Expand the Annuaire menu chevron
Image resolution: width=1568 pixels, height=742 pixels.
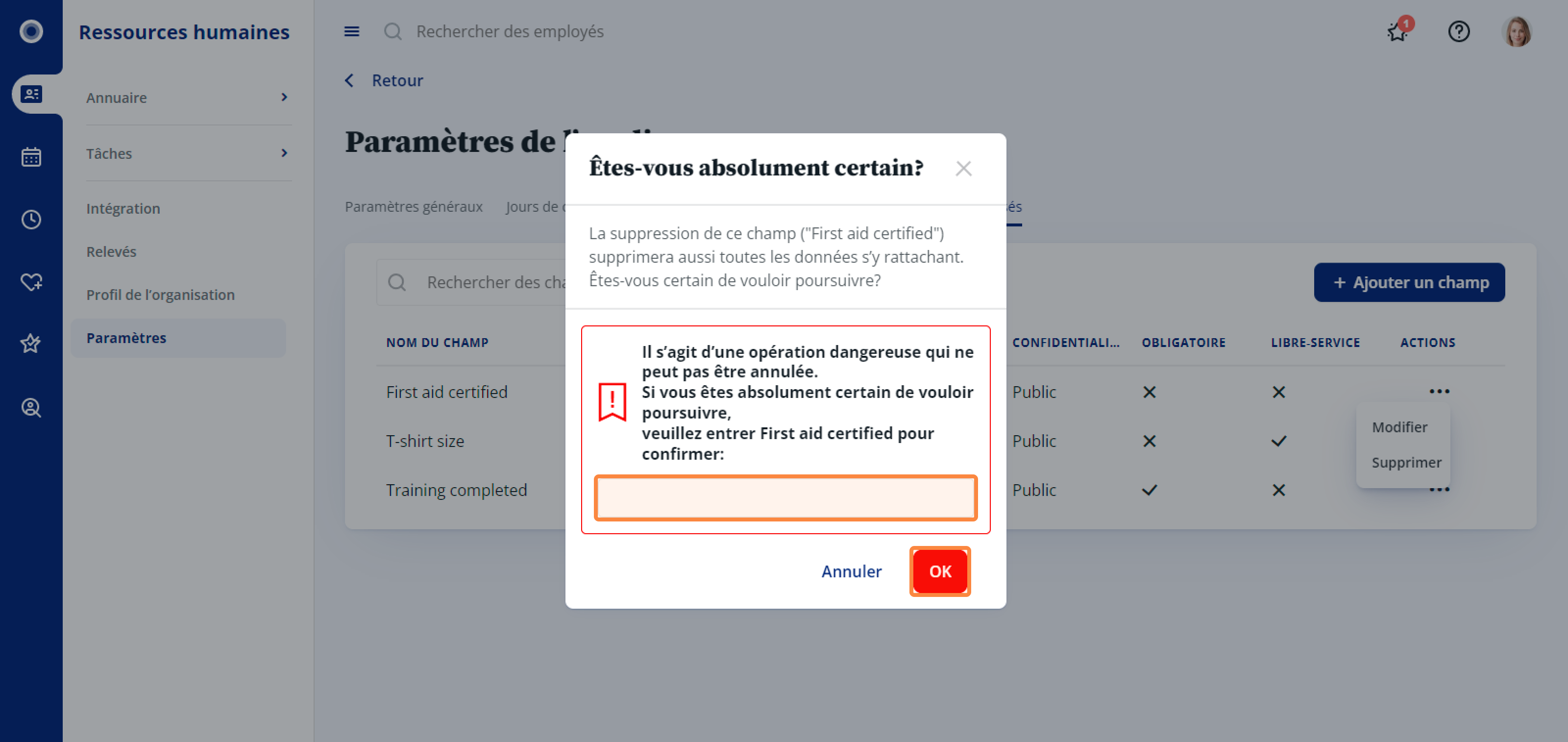coord(284,98)
